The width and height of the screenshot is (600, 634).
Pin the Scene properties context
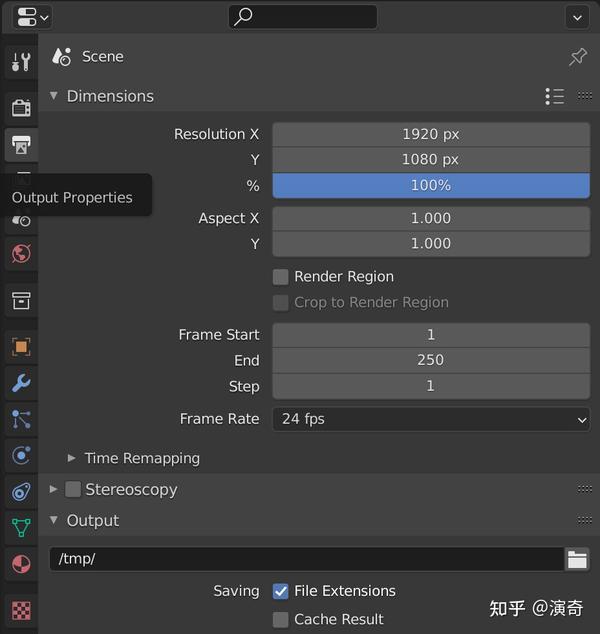(578, 57)
